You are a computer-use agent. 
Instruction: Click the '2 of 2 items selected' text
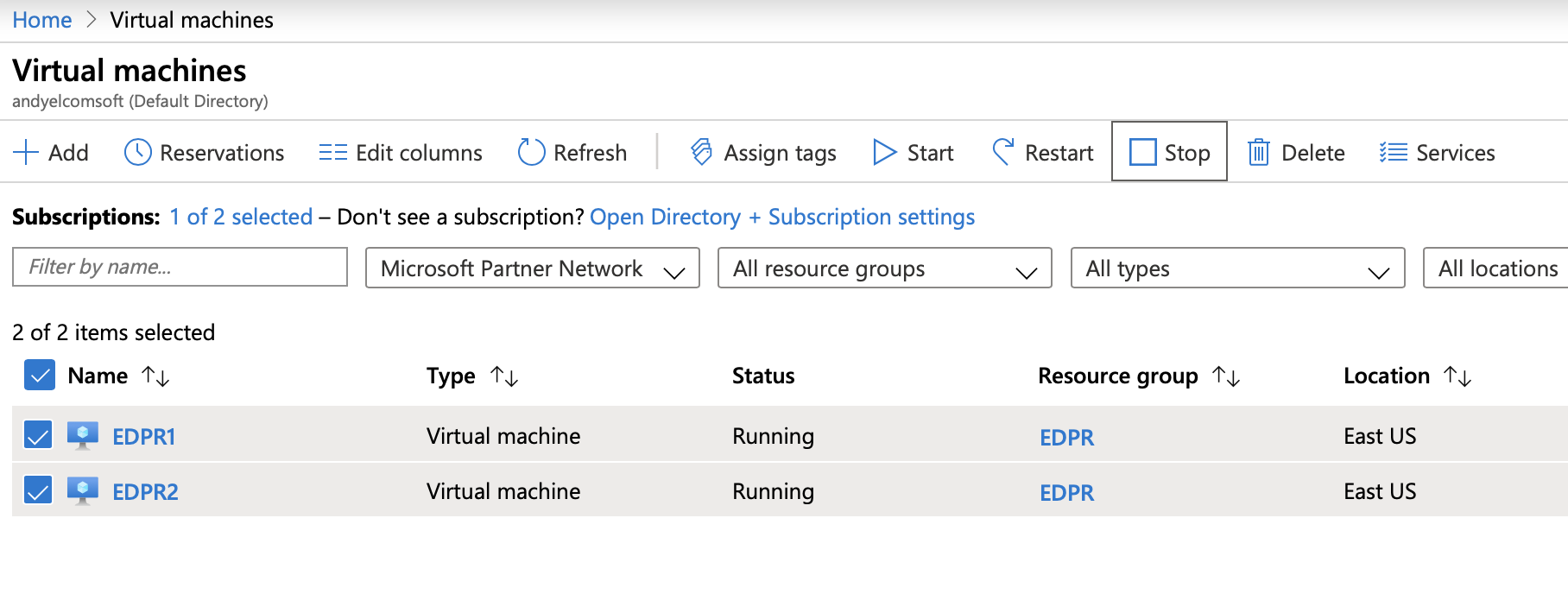(113, 332)
